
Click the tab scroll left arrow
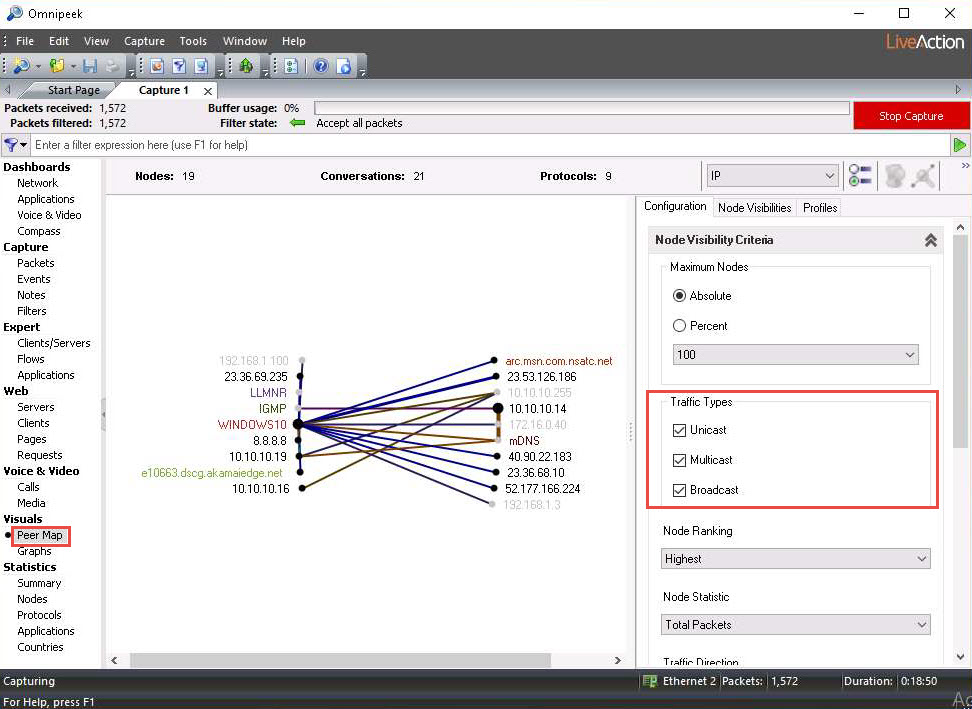[x=8, y=90]
